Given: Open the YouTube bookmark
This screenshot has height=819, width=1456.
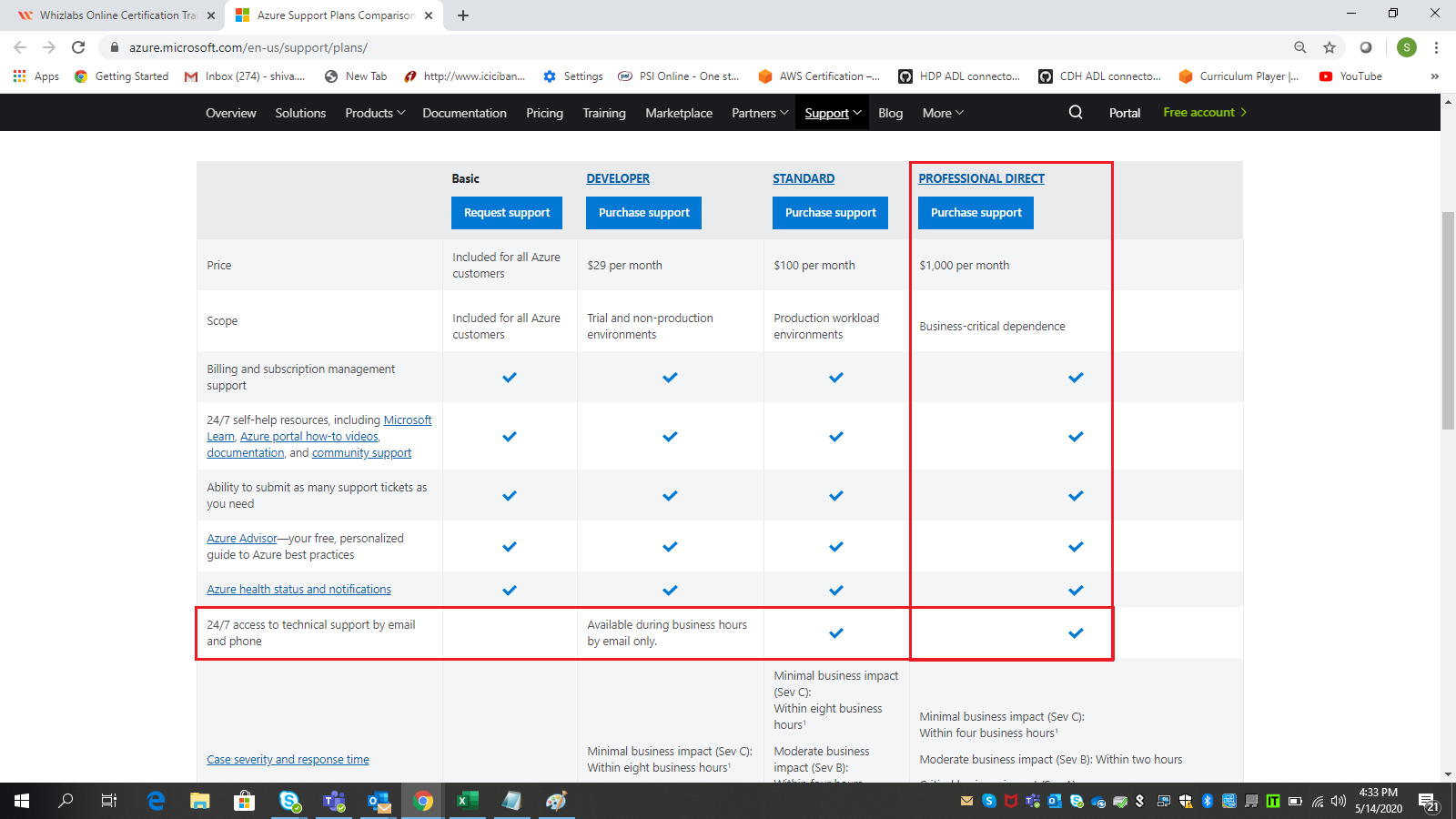Looking at the screenshot, I should coord(1351,76).
